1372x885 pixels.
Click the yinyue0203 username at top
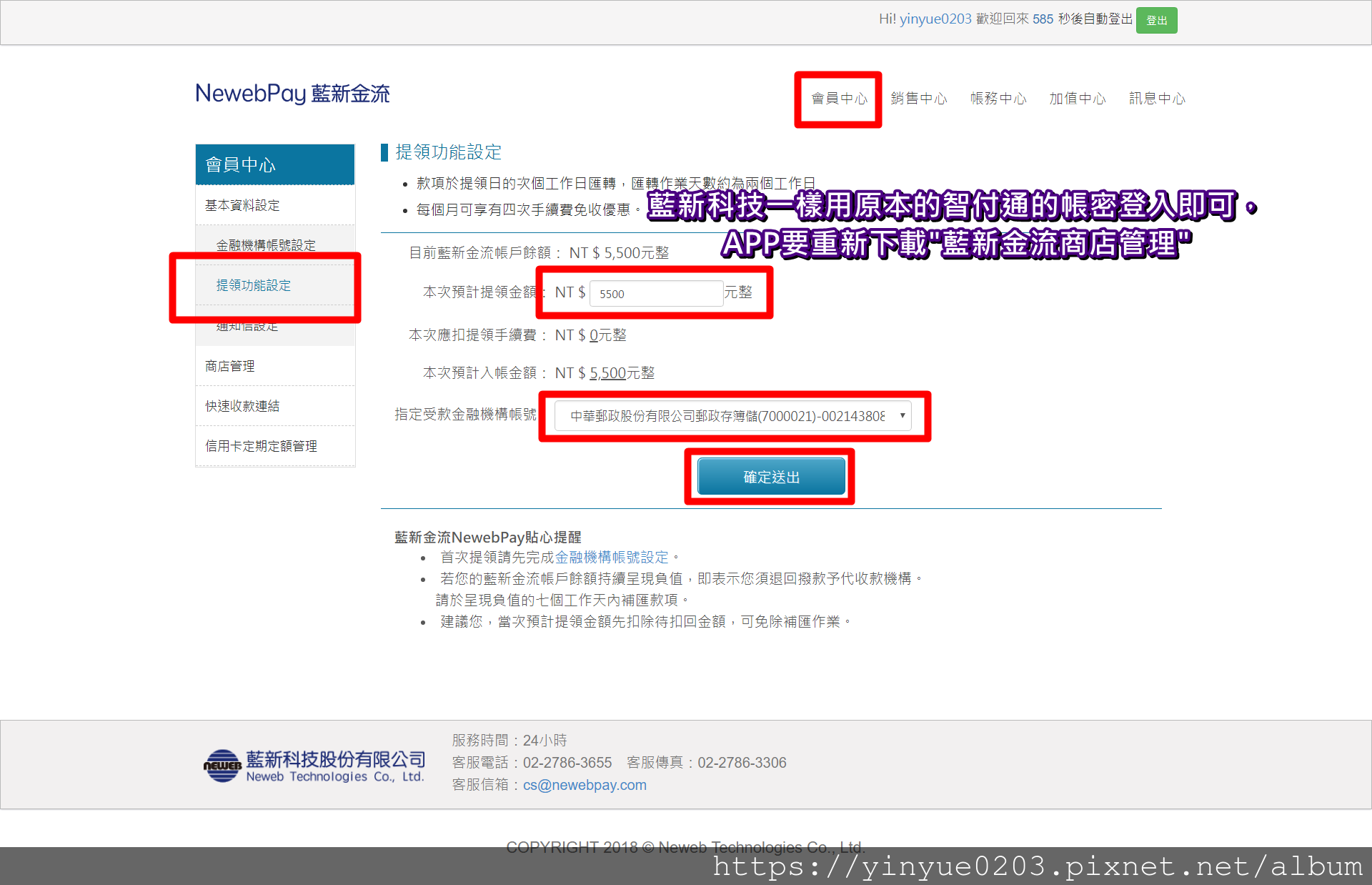click(935, 19)
